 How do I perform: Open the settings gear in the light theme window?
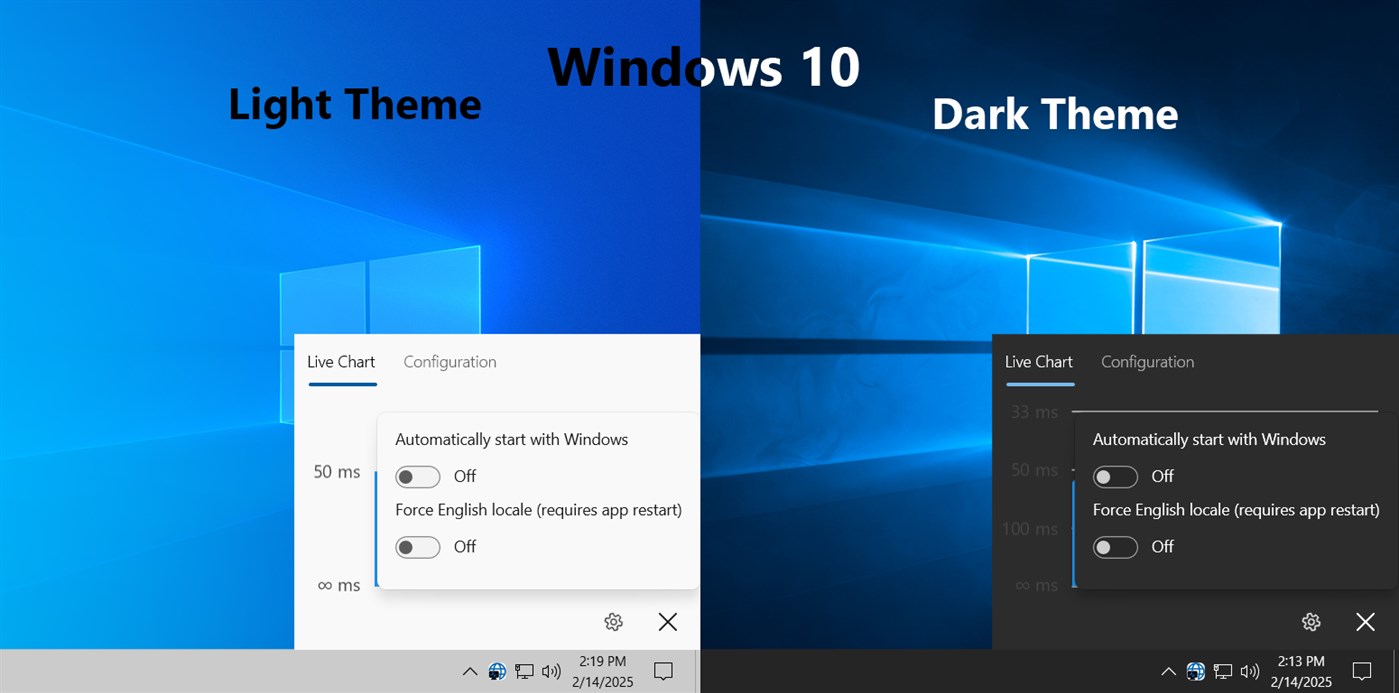[613, 621]
